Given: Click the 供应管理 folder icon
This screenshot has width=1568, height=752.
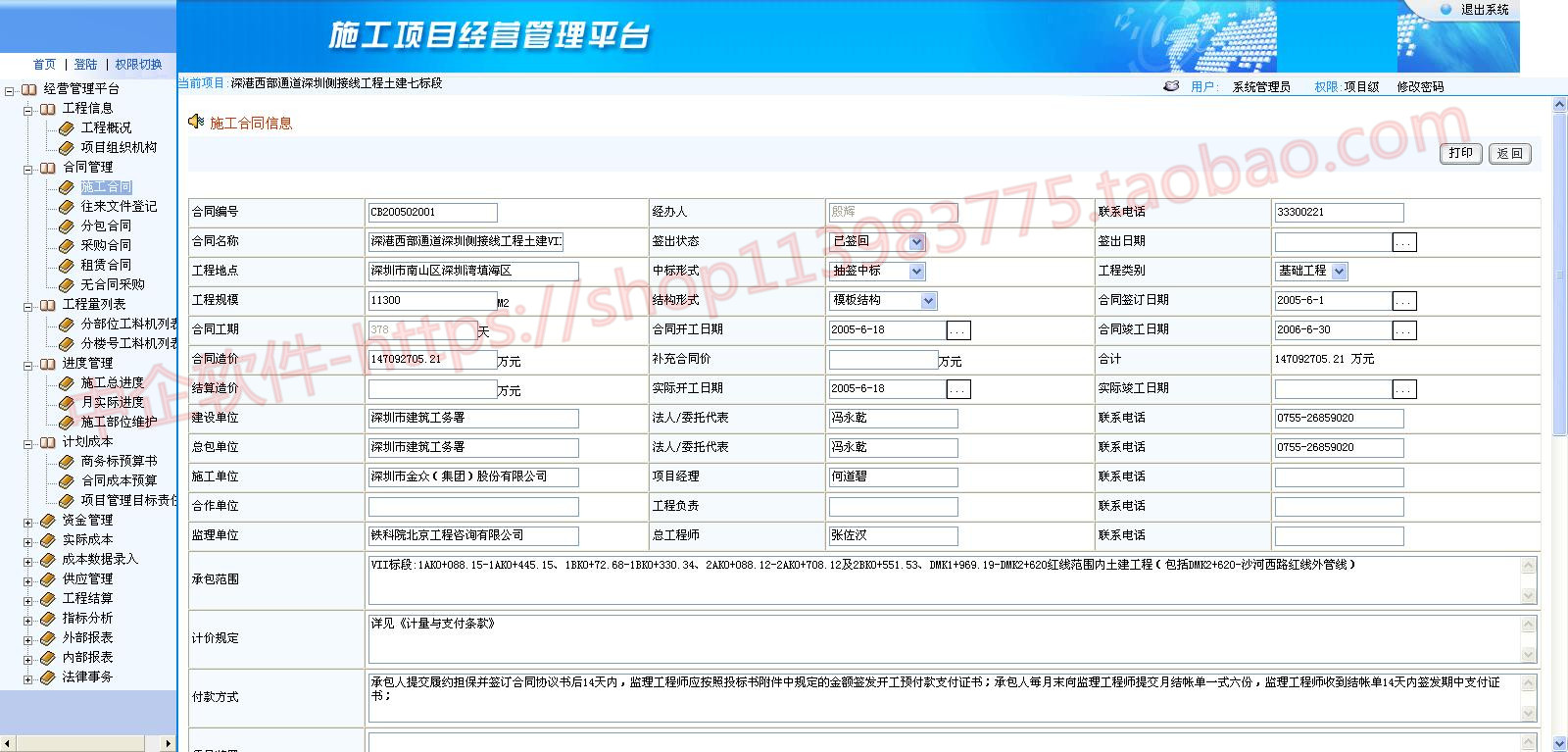Looking at the screenshot, I should tap(47, 579).
